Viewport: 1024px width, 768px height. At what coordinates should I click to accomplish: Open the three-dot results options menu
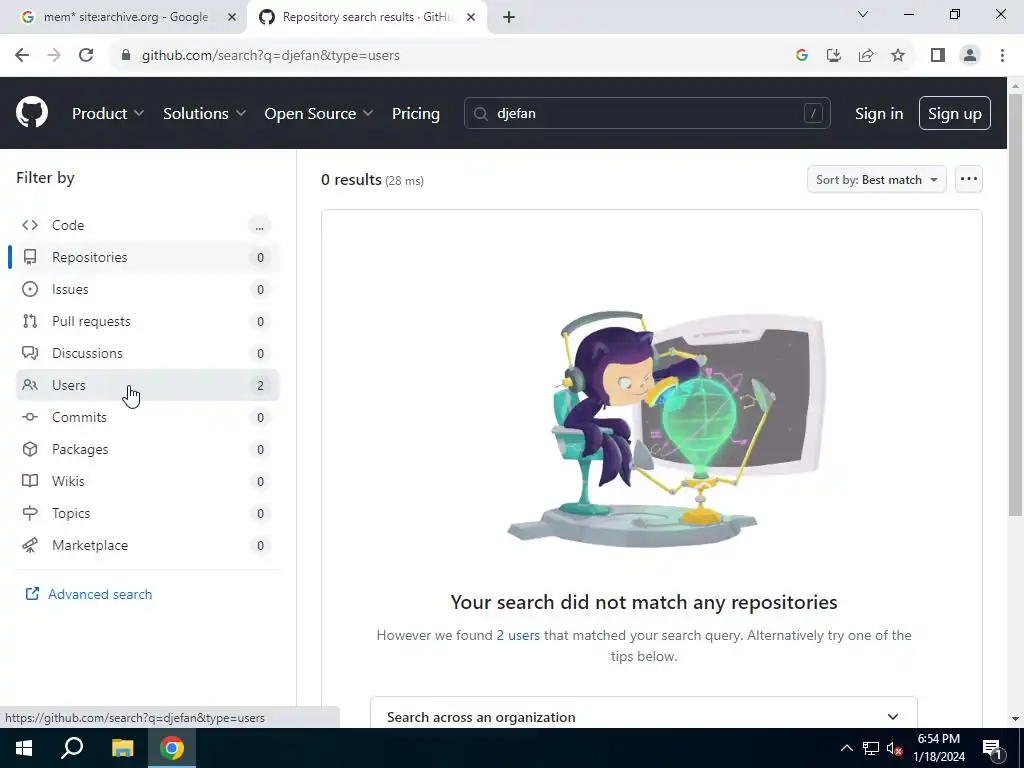pyautogui.click(x=968, y=179)
